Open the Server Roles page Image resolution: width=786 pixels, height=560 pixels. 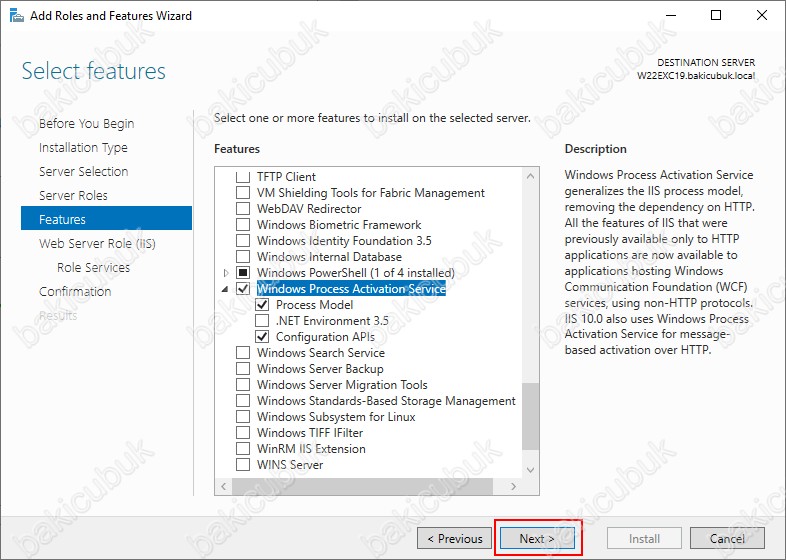(x=73, y=196)
